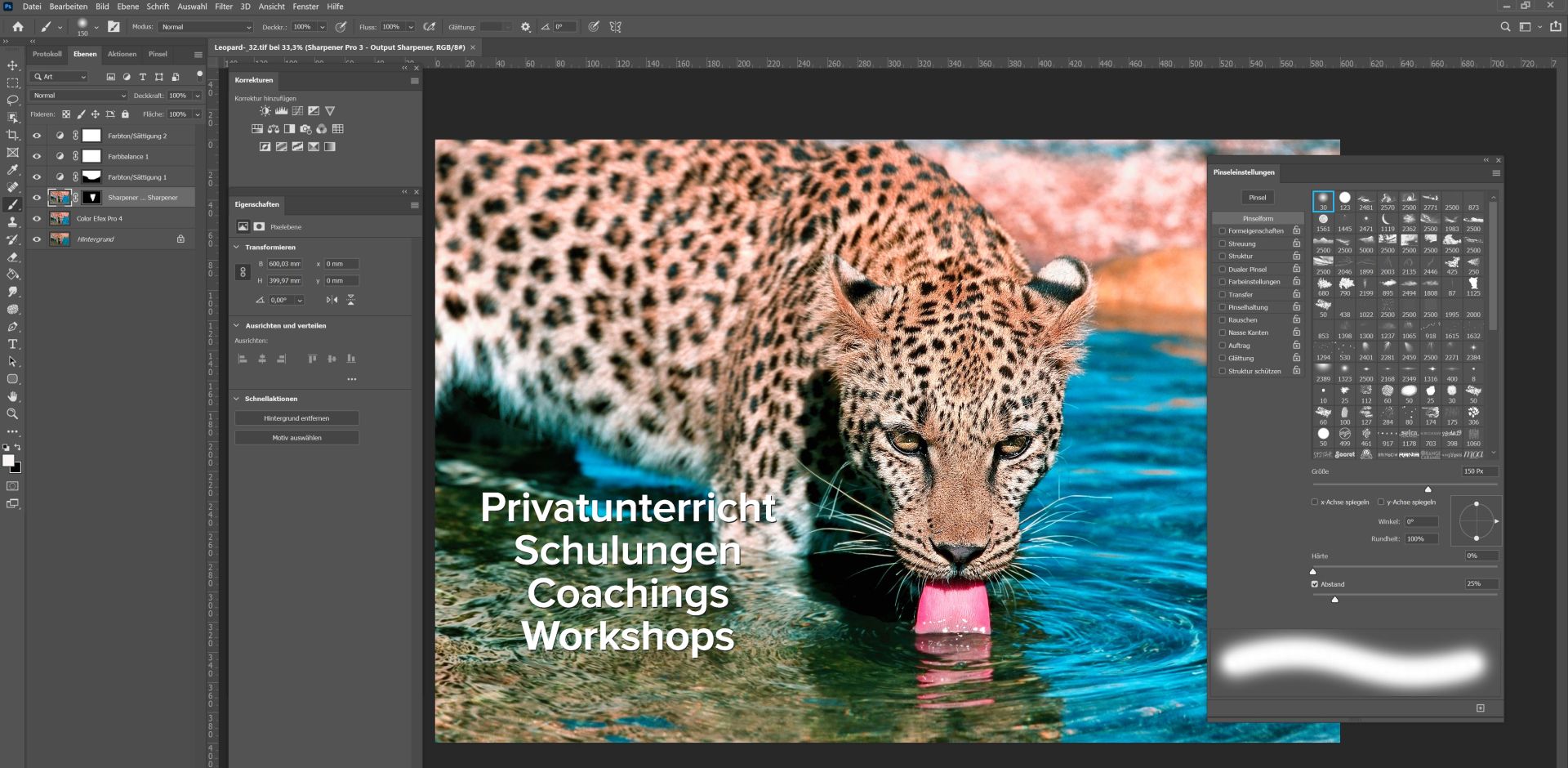
Task: Select the Type tool
Action: pos(13,344)
